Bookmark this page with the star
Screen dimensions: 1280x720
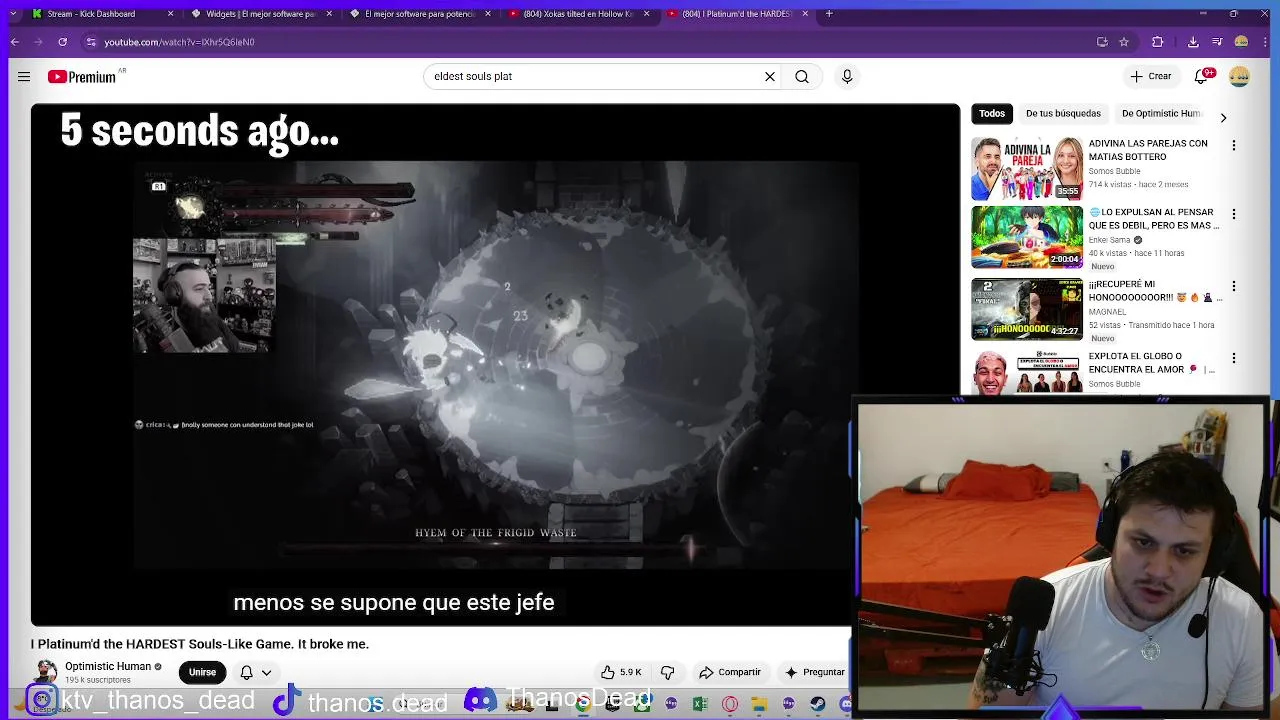tap(1124, 42)
